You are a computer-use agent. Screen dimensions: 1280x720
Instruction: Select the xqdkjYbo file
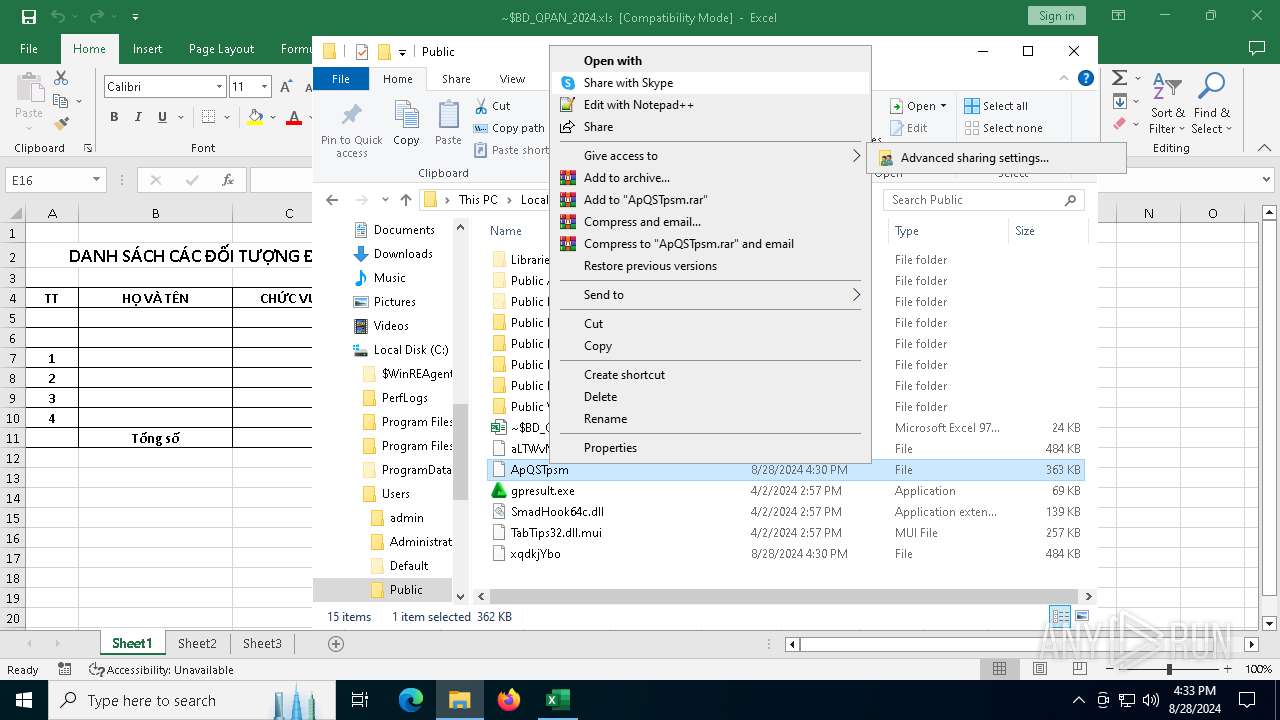tap(535, 554)
